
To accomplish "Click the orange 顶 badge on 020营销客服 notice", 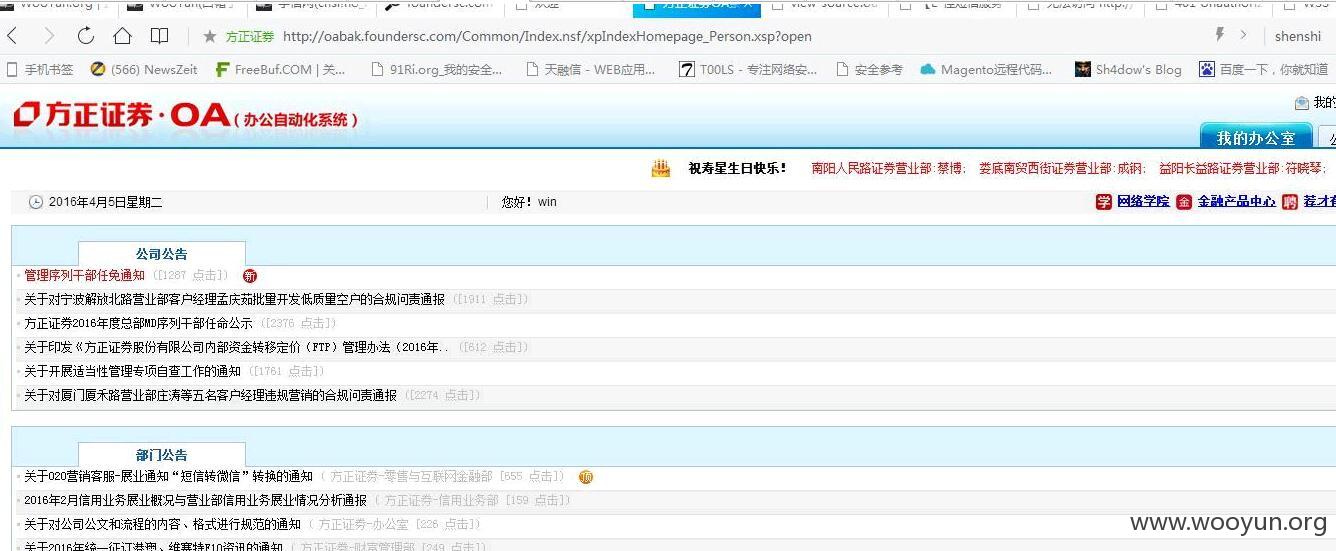I will click(x=586, y=477).
